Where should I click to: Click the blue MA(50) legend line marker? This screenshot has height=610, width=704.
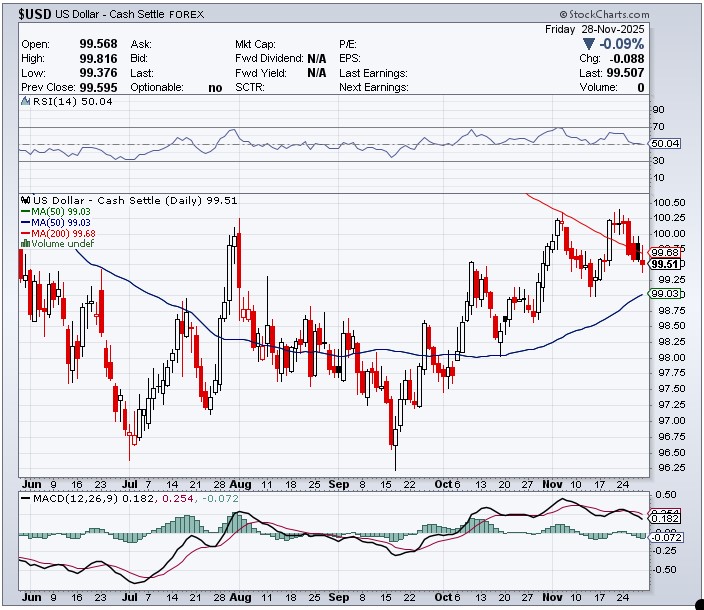[x=24, y=222]
